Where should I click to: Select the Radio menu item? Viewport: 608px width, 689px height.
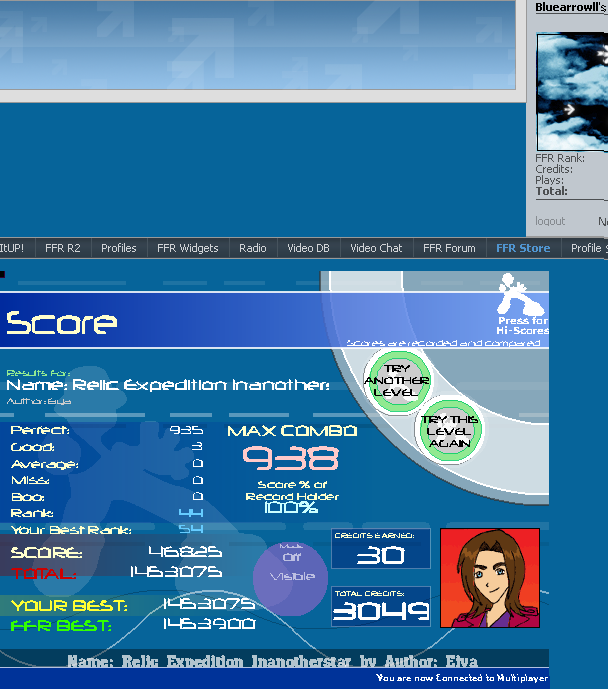253,248
